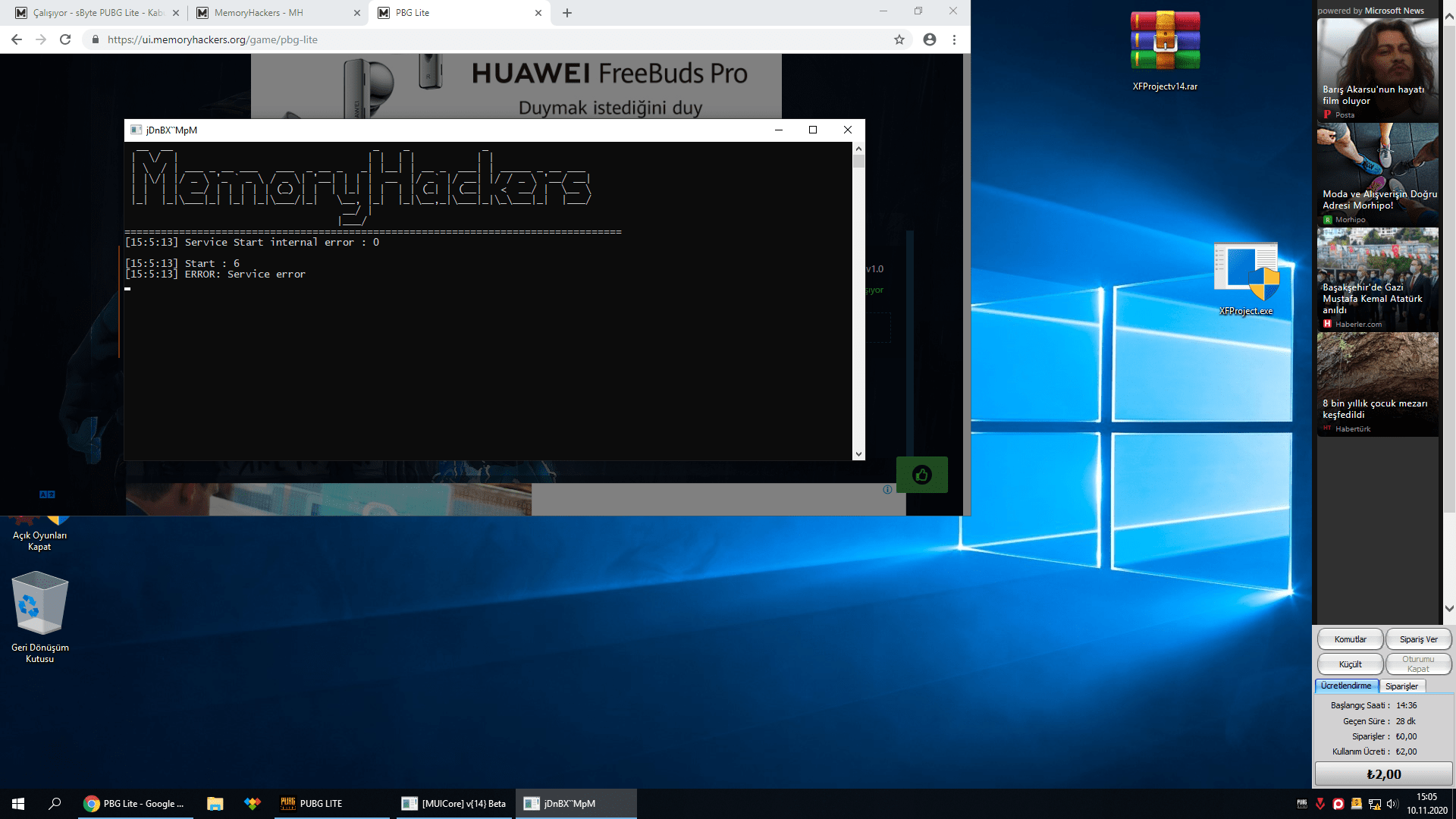Click the green thumbs-up button on page
Screen dimensions: 1456x819
click(922, 475)
